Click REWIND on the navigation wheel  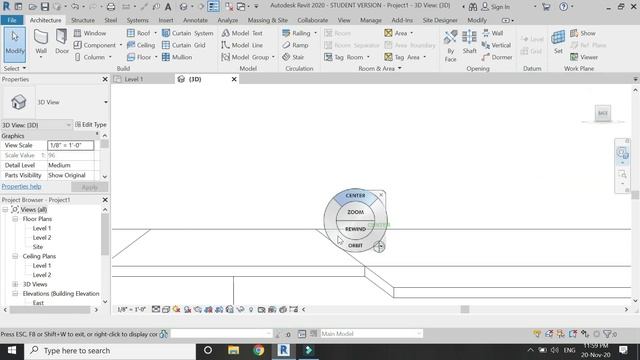pyautogui.click(x=355, y=229)
